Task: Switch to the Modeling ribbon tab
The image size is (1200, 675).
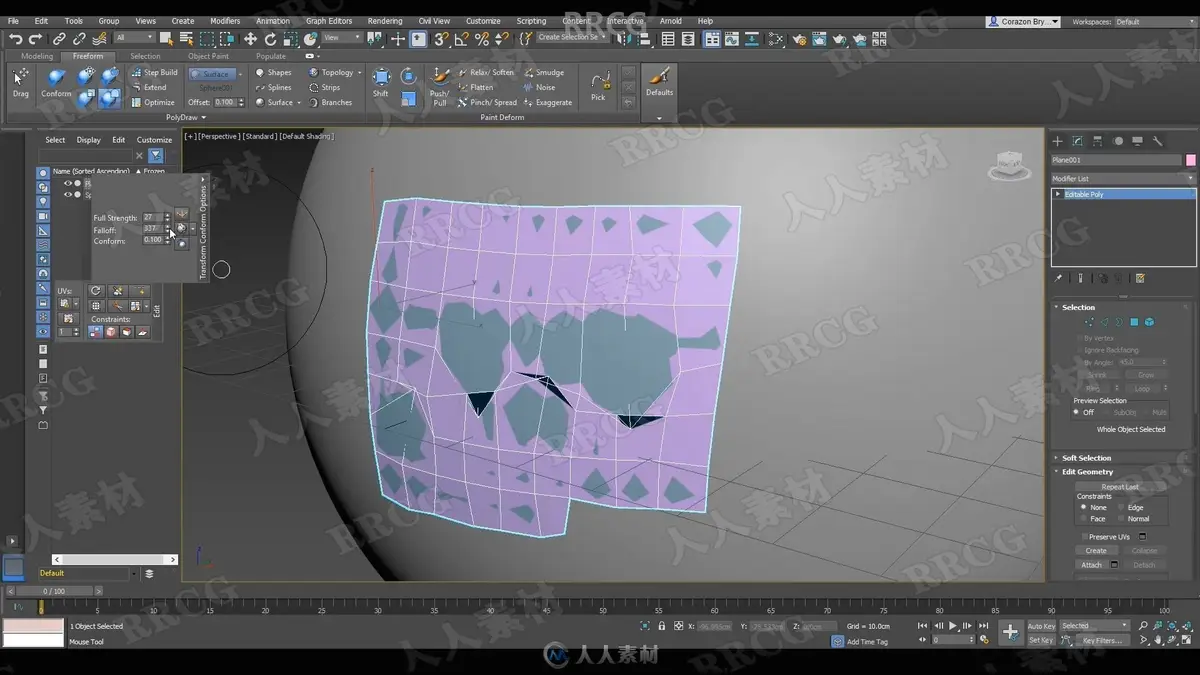Action: pos(37,56)
